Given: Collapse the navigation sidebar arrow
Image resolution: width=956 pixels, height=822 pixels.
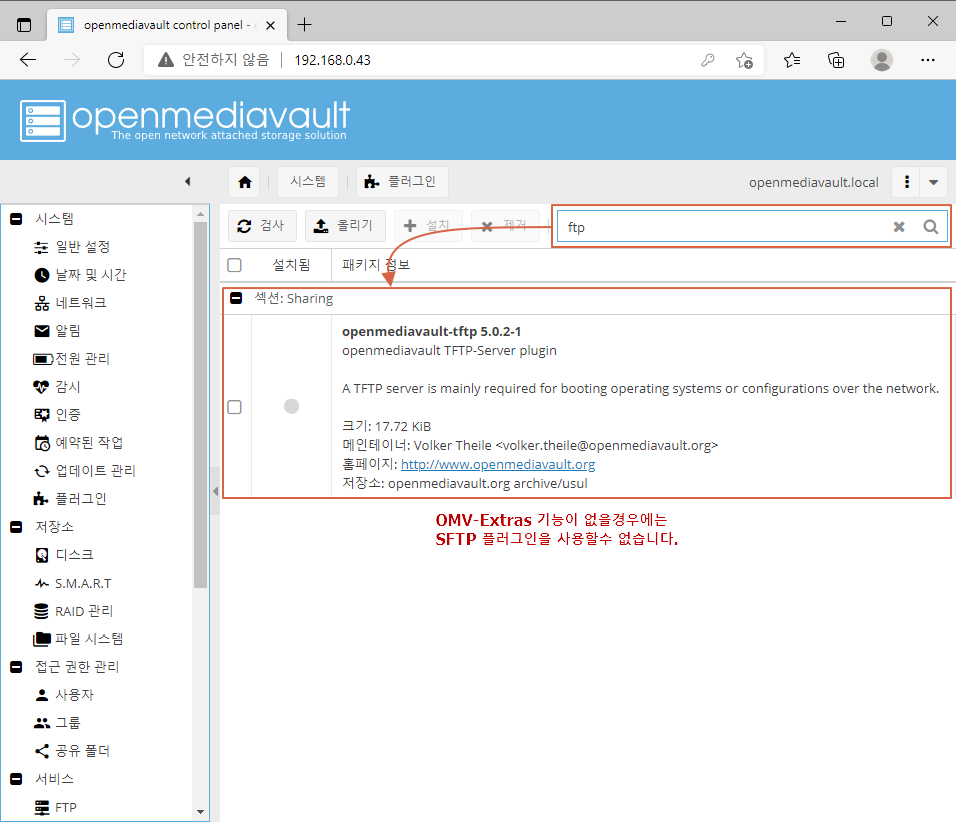Looking at the screenshot, I should [188, 181].
